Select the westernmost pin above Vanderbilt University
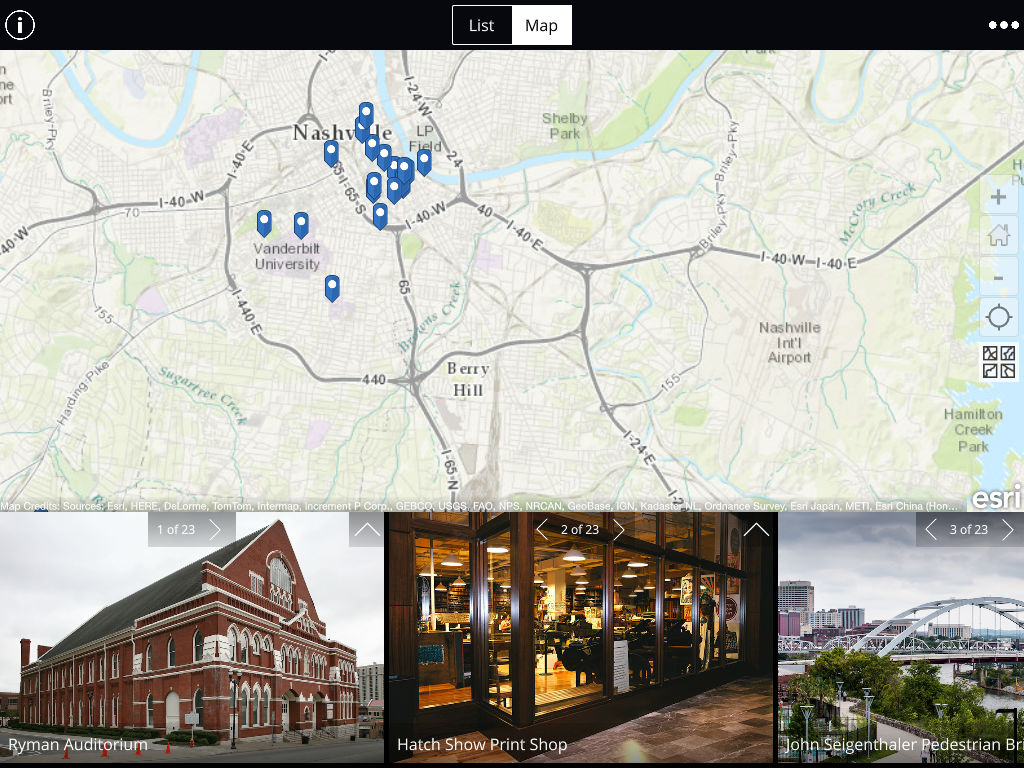This screenshot has width=1024, height=768. point(264,223)
